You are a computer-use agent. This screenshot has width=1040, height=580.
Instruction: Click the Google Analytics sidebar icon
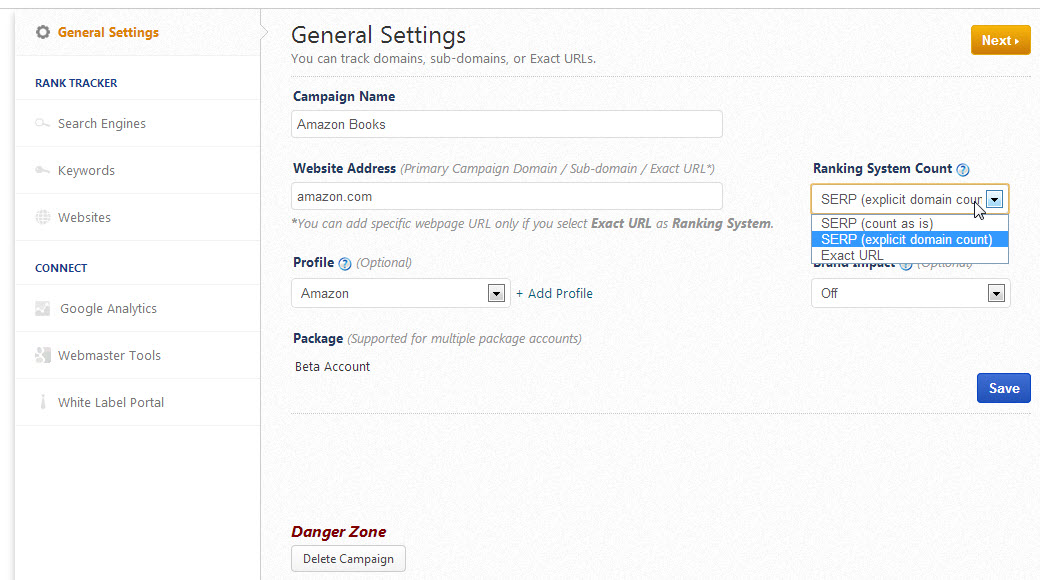(43, 309)
